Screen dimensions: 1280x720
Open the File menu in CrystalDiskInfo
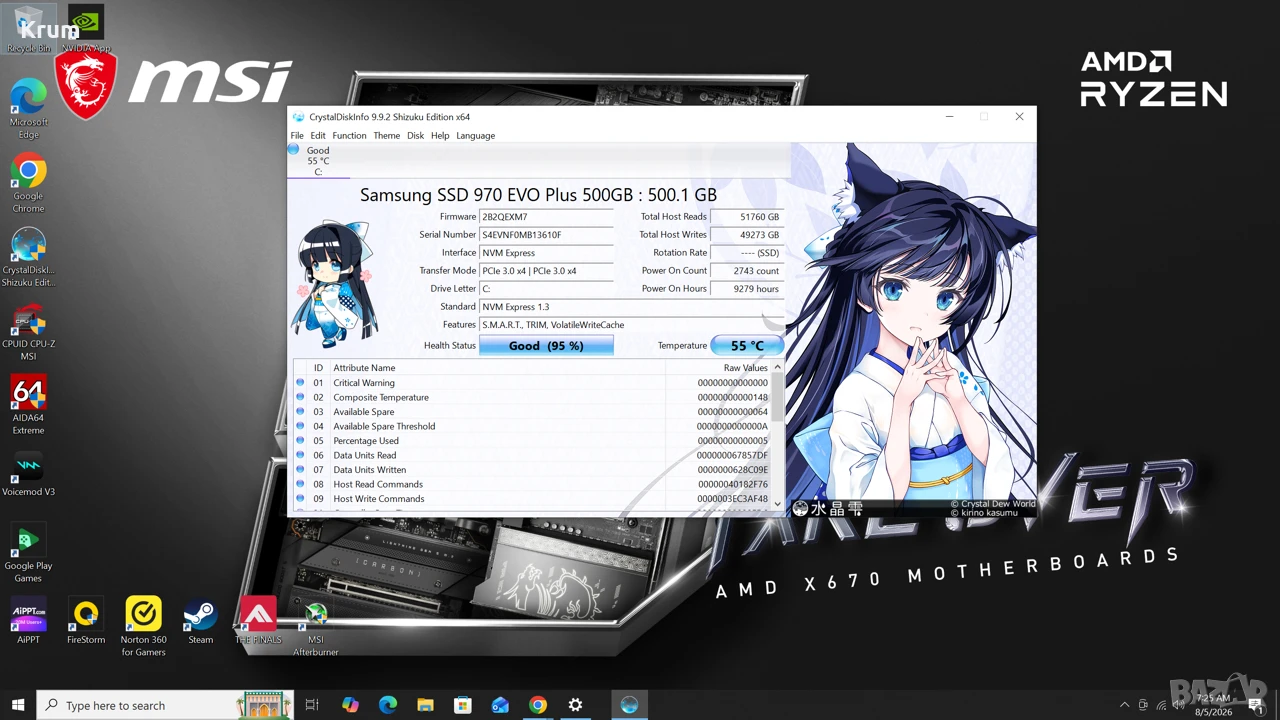pos(297,135)
